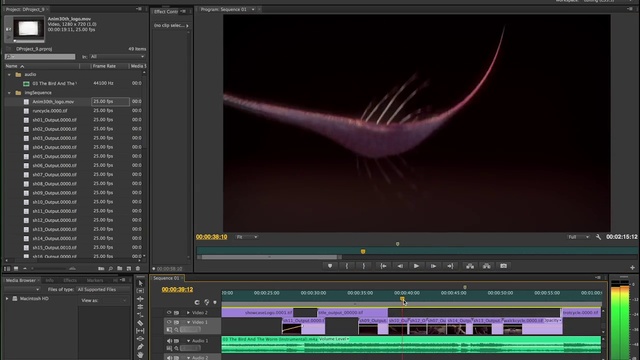Toggle Video 1 display style button

pos(169,330)
